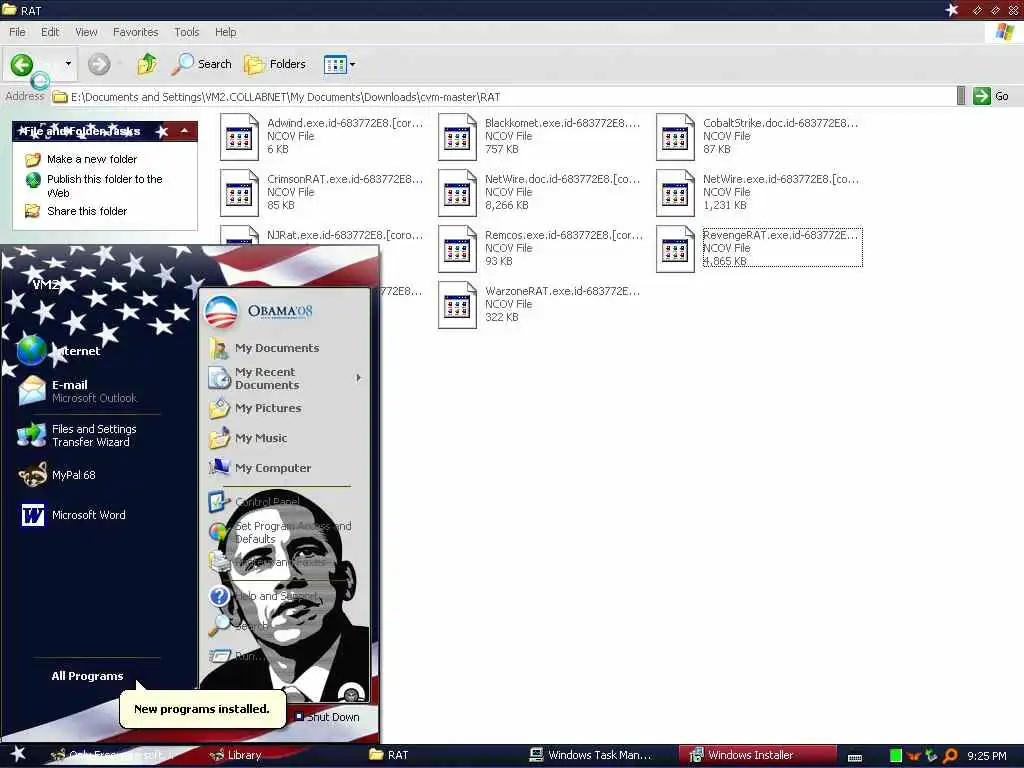
Task: Select the CobaltStrike.doc file icon
Action: pyautogui.click(x=675, y=137)
